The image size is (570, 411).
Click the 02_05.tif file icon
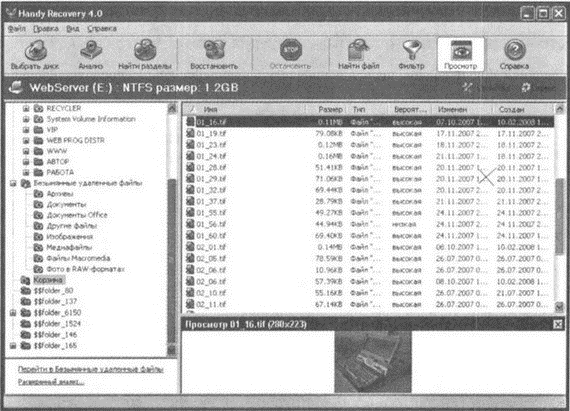(190, 258)
